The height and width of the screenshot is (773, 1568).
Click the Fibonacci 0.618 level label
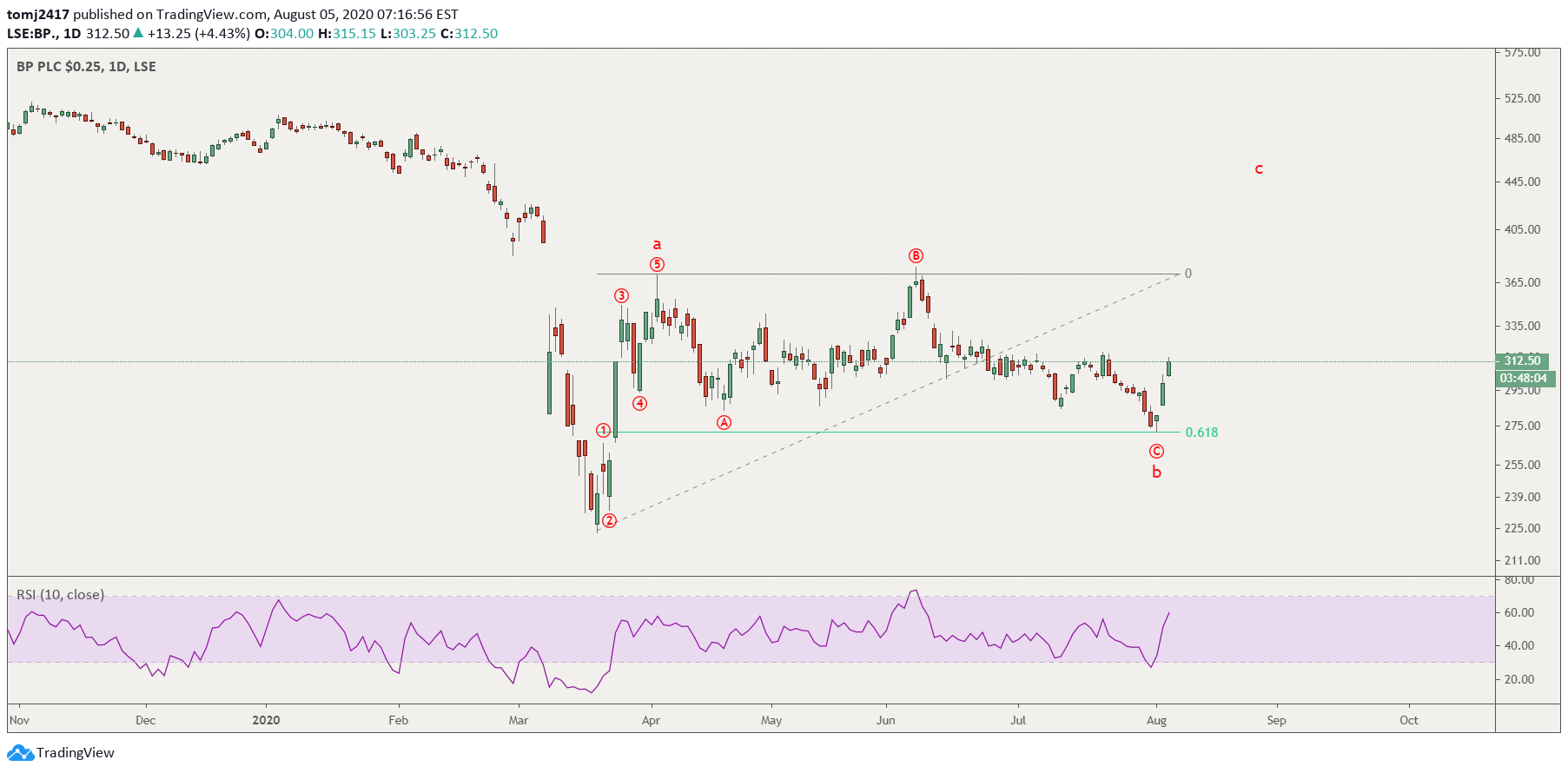coord(1201,433)
